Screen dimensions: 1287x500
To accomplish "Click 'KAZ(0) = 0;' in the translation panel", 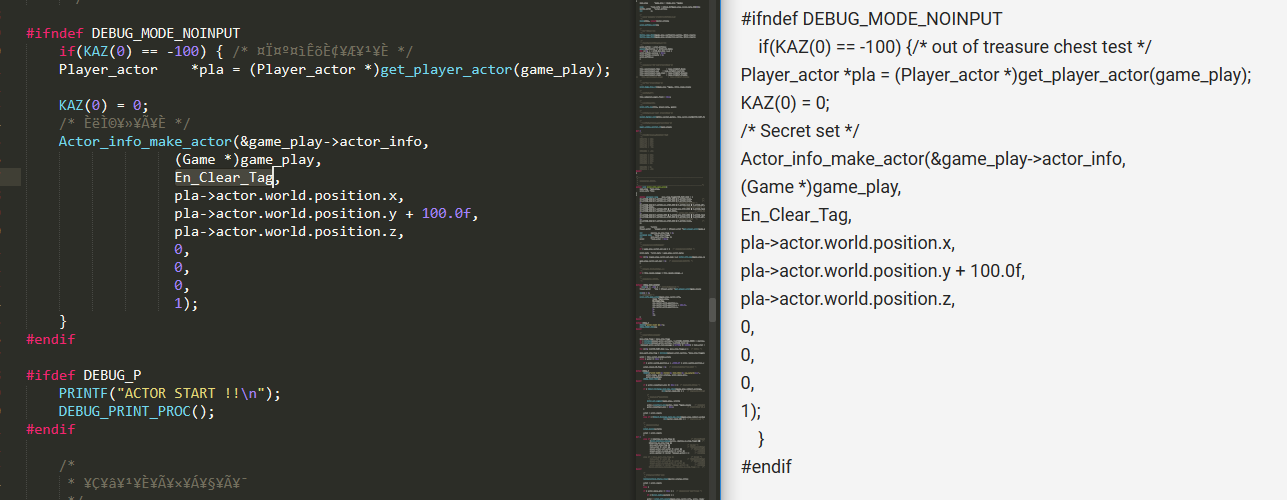I will [786, 103].
